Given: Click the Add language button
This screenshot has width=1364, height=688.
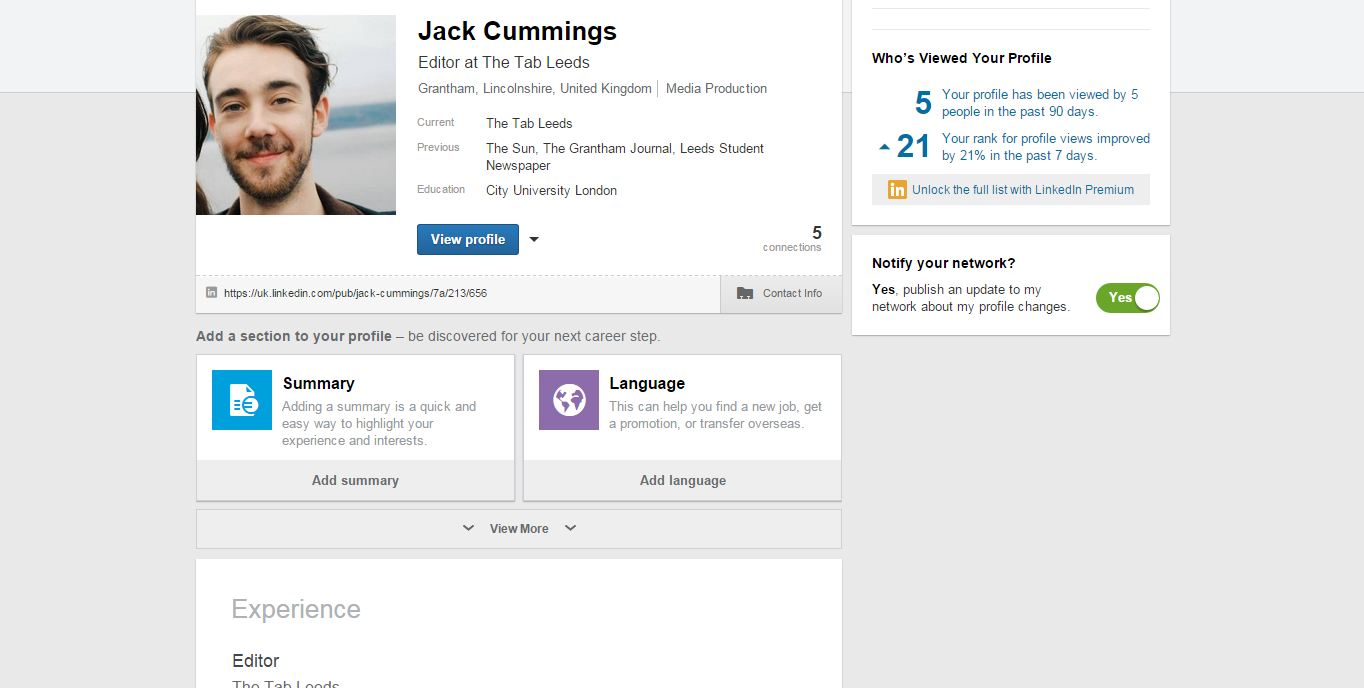Looking at the screenshot, I should tap(683, 480).
